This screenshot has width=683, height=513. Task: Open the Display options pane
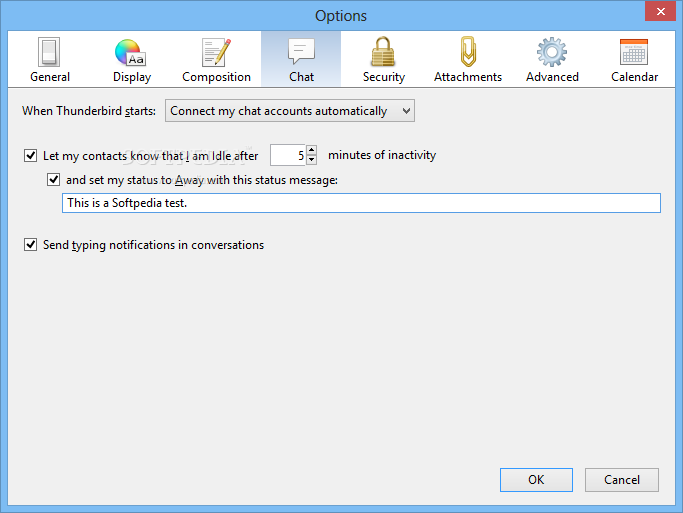132,60
